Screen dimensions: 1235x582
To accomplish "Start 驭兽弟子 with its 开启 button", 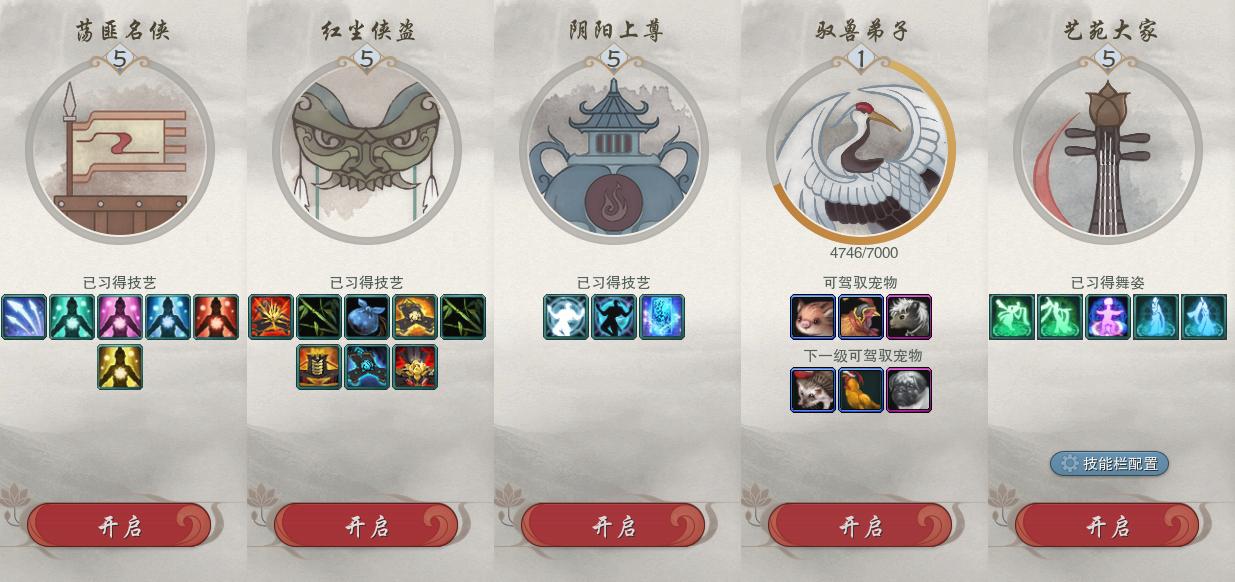I will [x=860, y=526].
